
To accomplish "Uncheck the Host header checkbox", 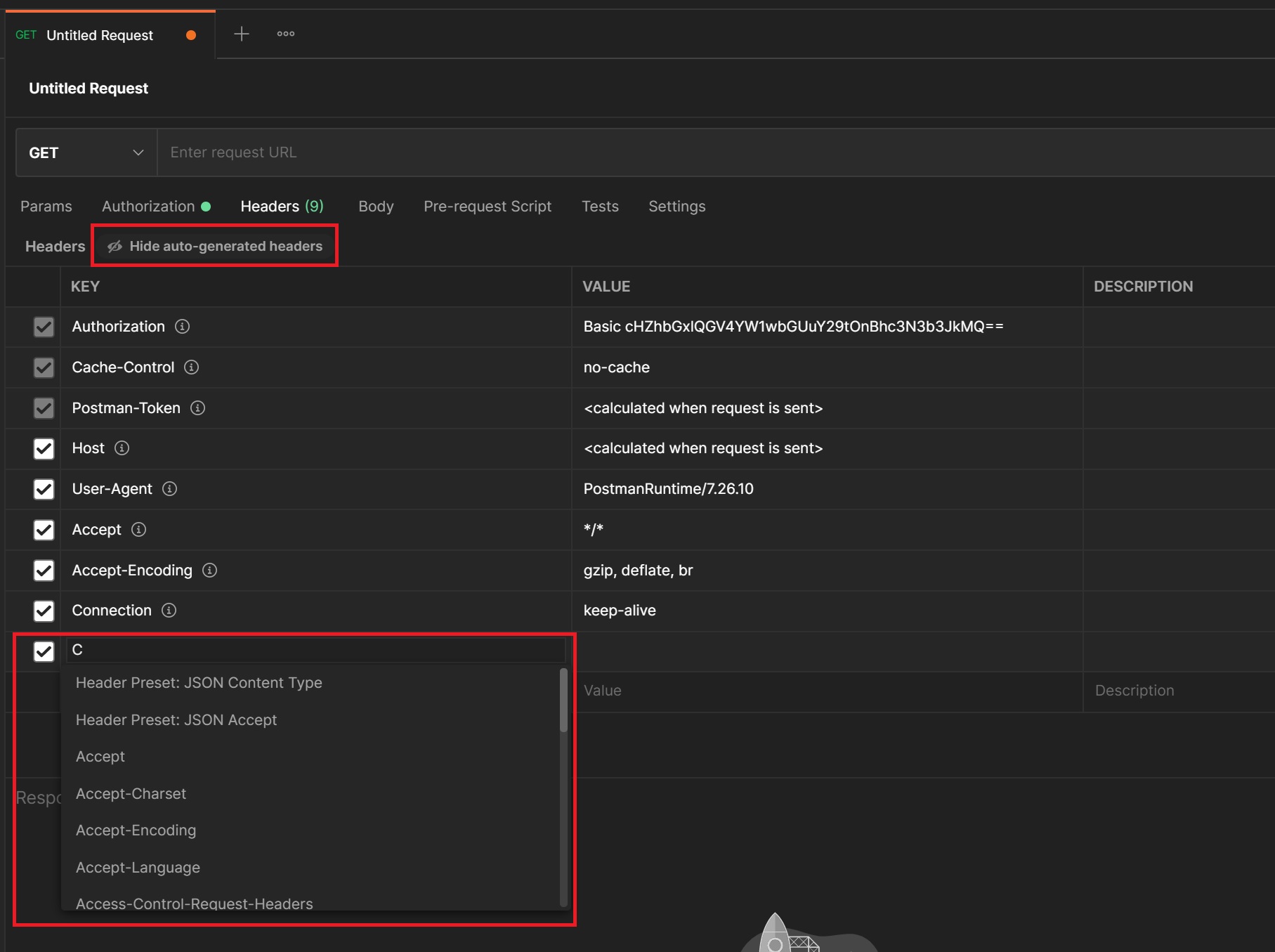I will point(44,449).
